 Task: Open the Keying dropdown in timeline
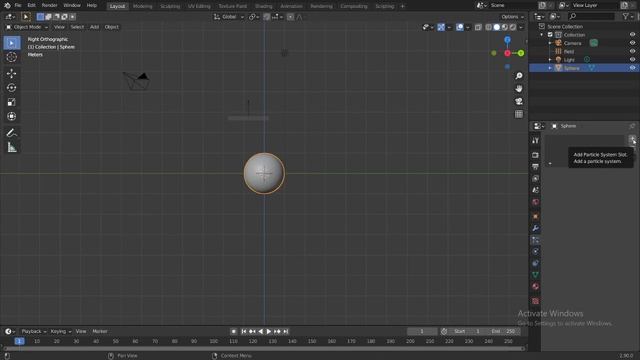pos(60,331)
